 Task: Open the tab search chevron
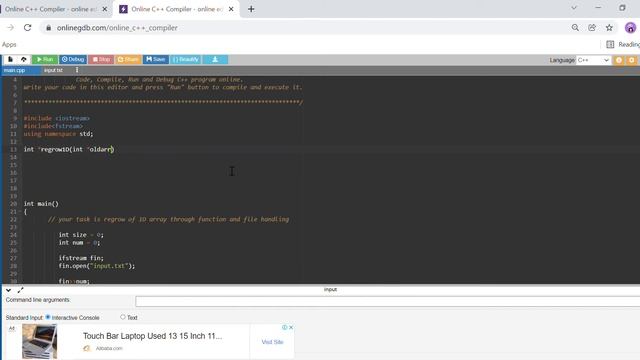pyautogui.click(x=574, y=8)
